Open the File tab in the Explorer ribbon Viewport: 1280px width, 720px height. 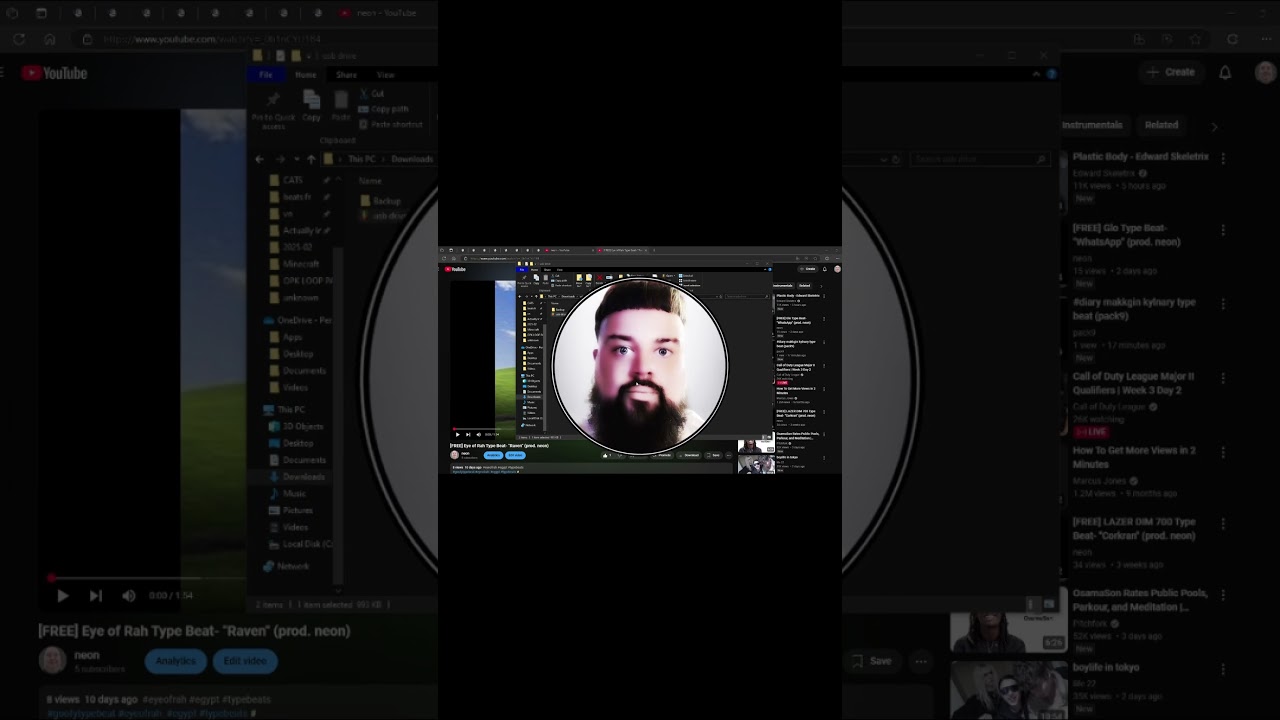click(266, 75)
